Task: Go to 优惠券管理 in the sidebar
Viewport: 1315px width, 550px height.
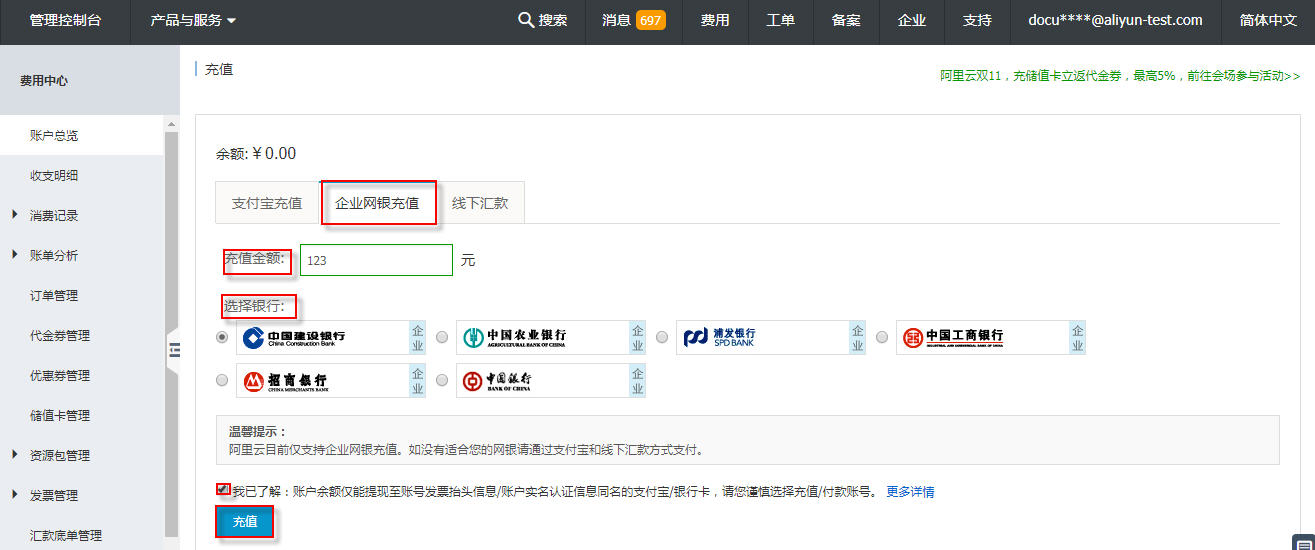Action: (x=60, y=375)
